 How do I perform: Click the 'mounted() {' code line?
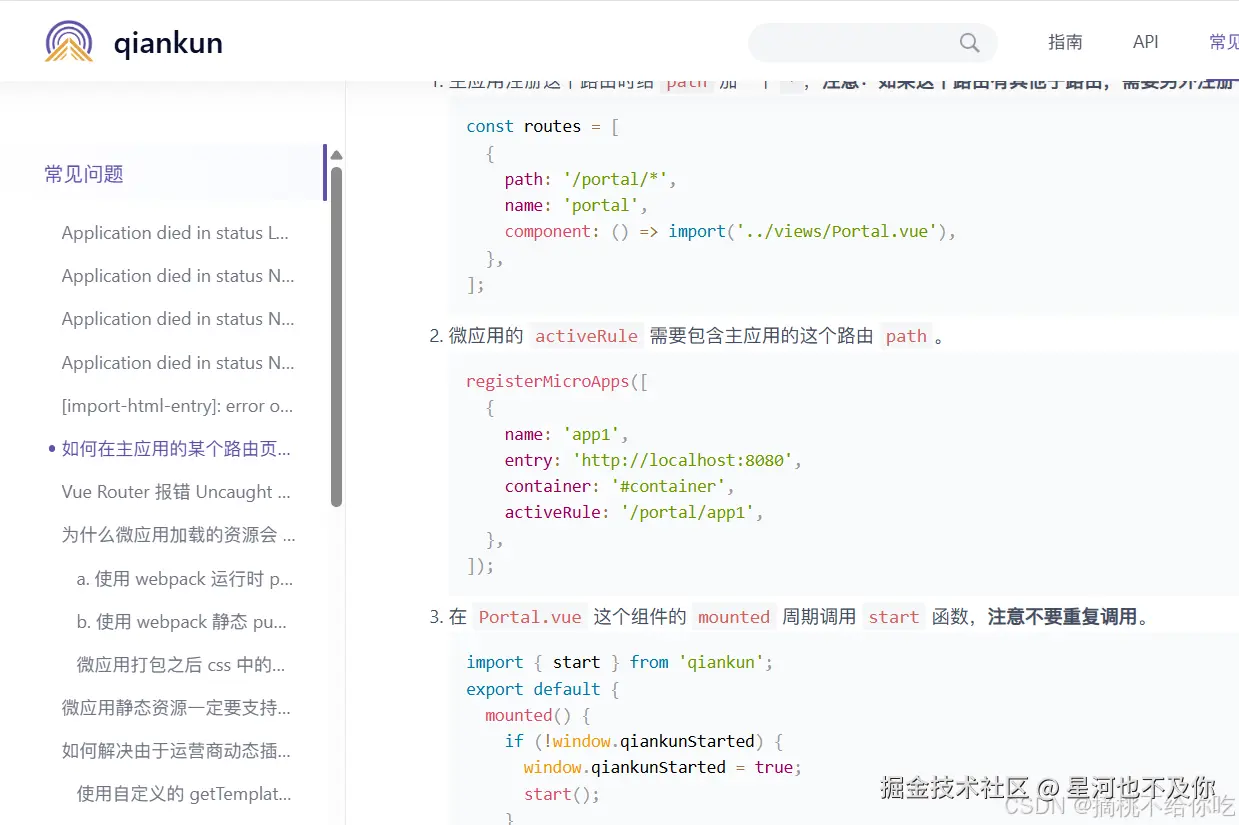(538, 715)
